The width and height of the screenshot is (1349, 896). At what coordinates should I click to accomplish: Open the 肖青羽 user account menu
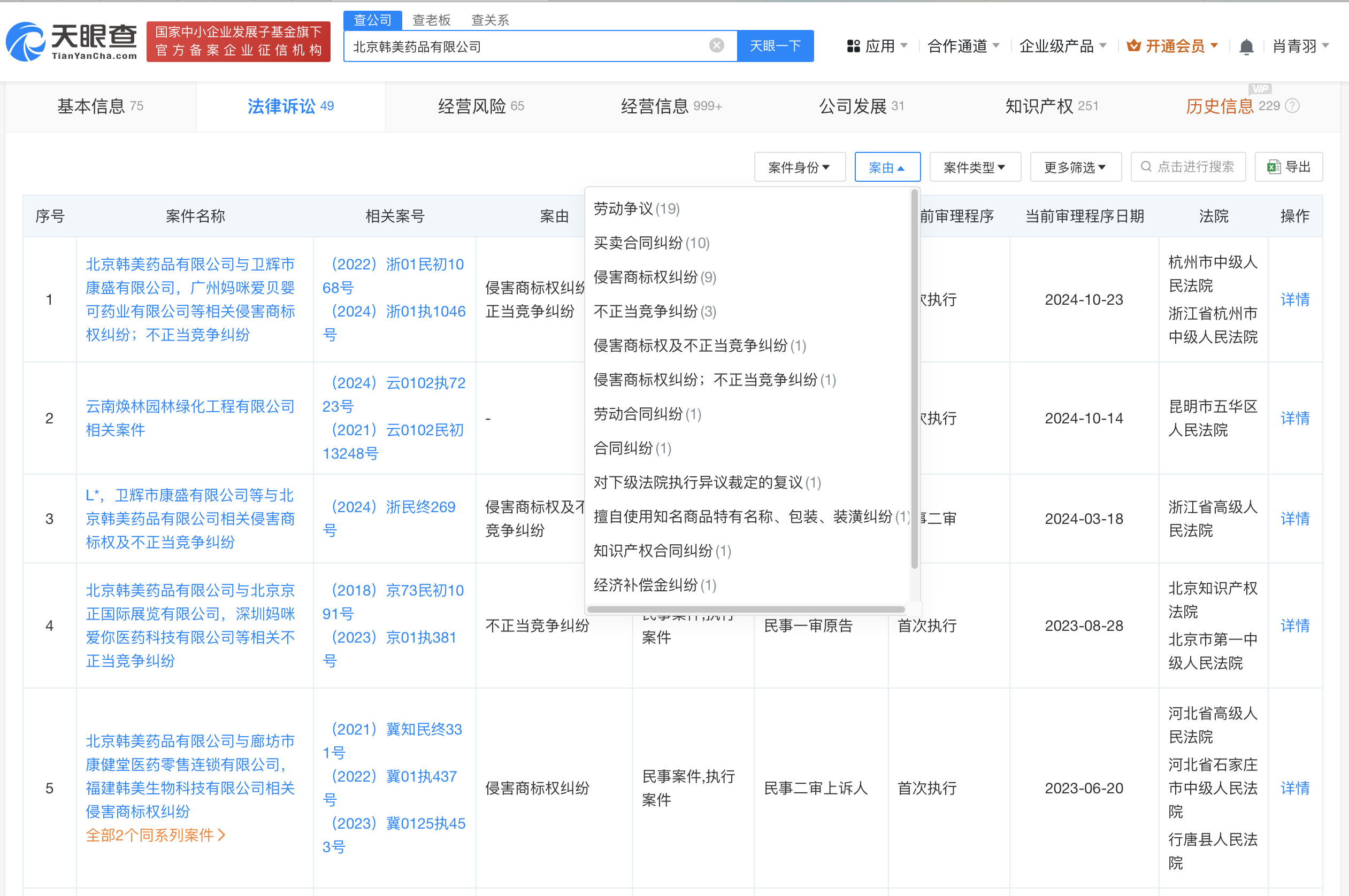1301,47
